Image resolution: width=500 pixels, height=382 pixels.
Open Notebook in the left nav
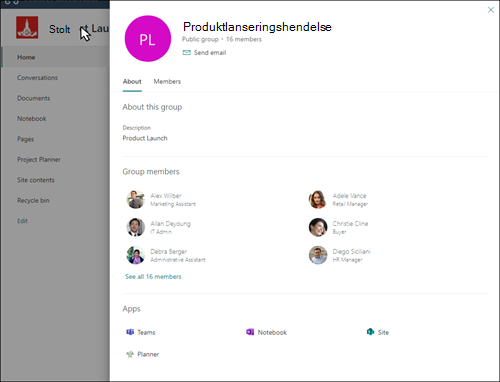(32, 119)
